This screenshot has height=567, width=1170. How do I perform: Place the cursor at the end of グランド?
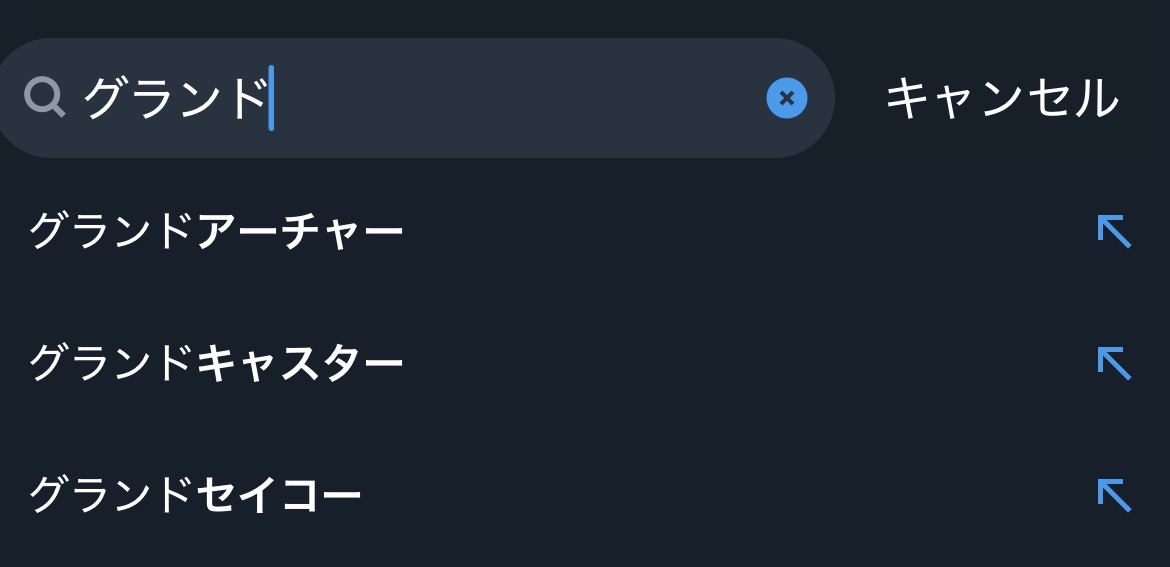270,98
